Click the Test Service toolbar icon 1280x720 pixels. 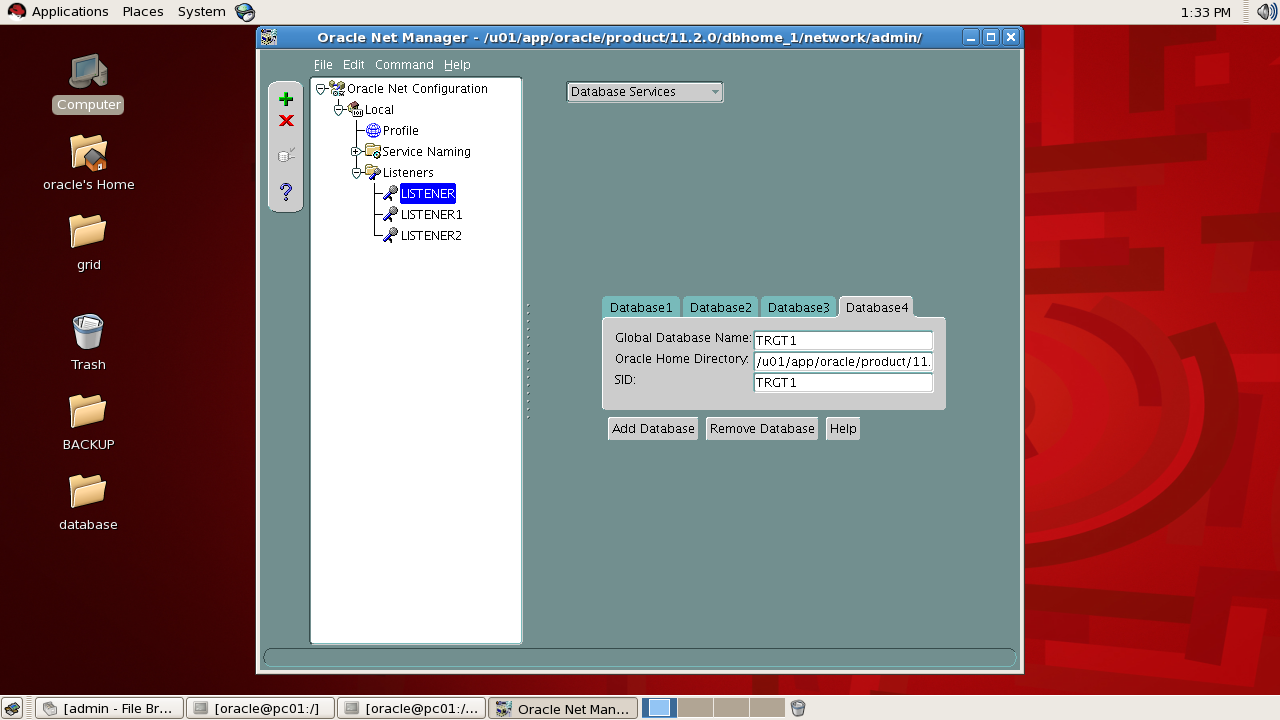click(286, 155)
